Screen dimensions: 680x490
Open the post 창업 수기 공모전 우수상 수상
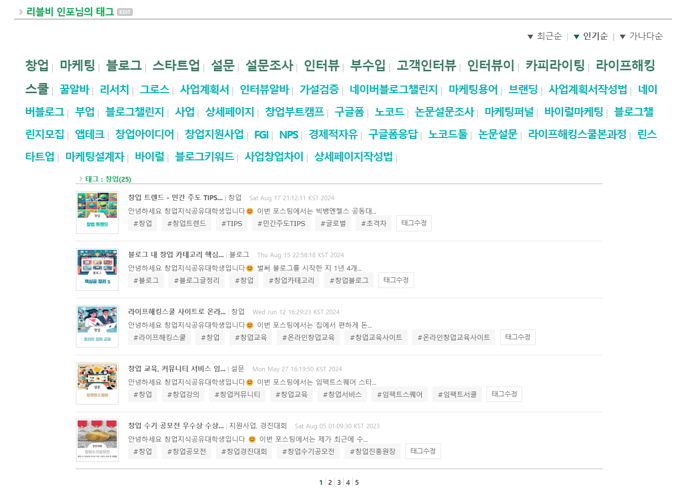(176, 426)
